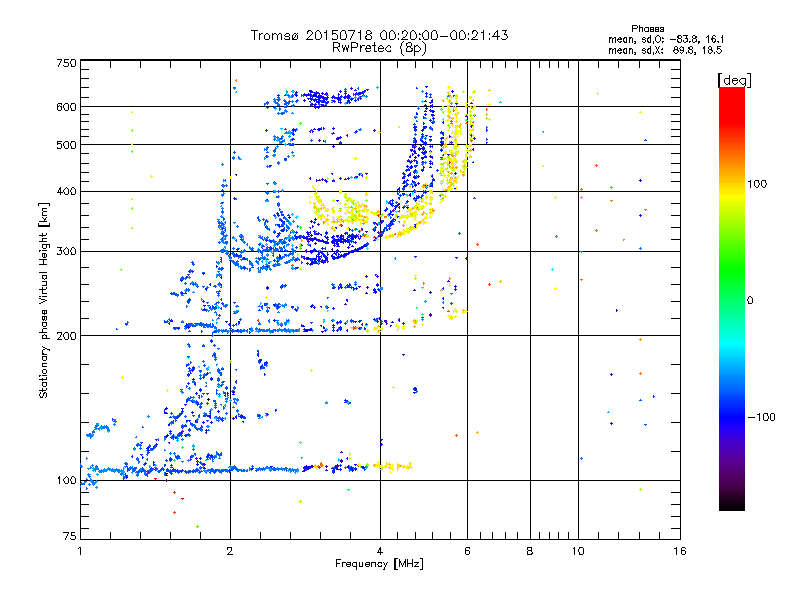The height and width of the screenshot is (600, 800).
Task: Click the y-axis tick label '300'
Action: click(66, 252)
